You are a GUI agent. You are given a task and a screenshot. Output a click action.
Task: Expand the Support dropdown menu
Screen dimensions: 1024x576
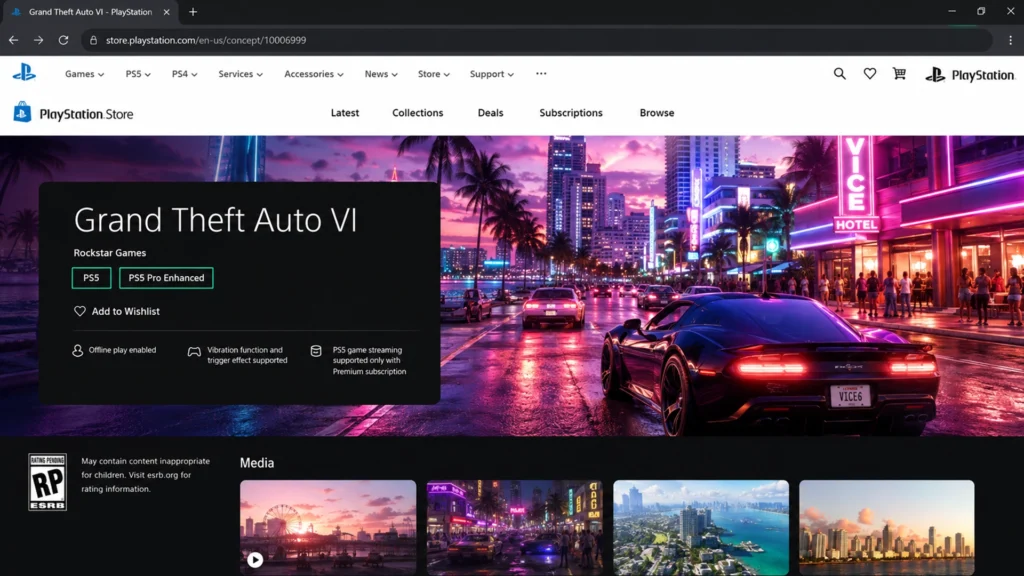(x=491, y=74)
